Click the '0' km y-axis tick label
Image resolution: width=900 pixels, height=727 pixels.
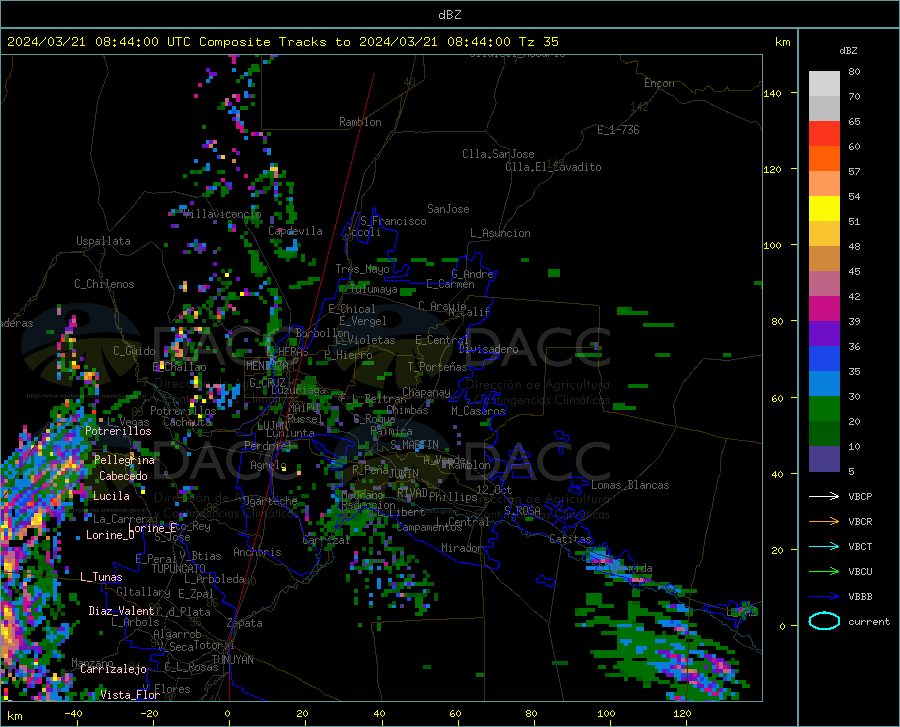coord(782,626)
